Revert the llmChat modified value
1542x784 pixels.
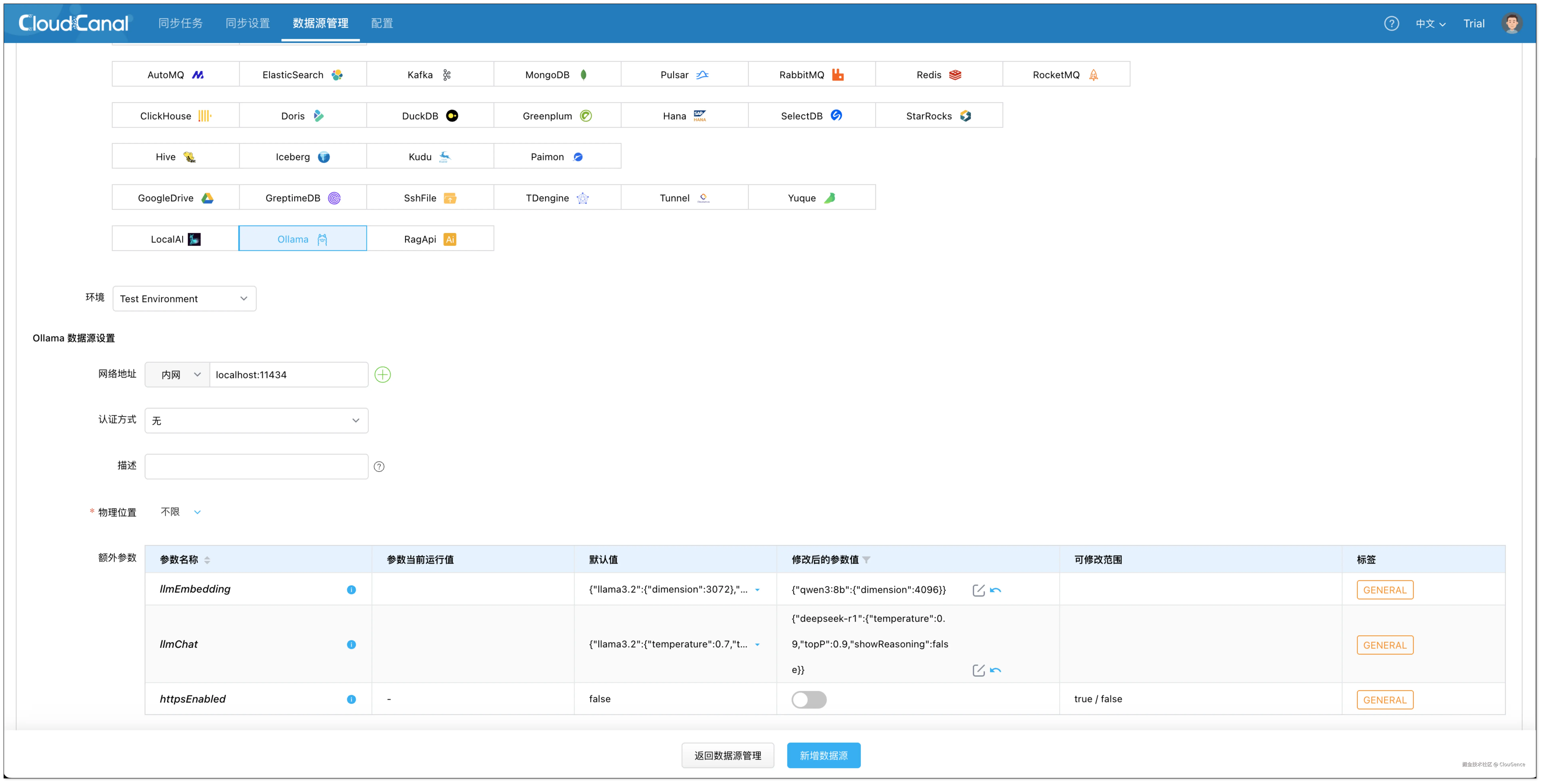tap(995, 670)
